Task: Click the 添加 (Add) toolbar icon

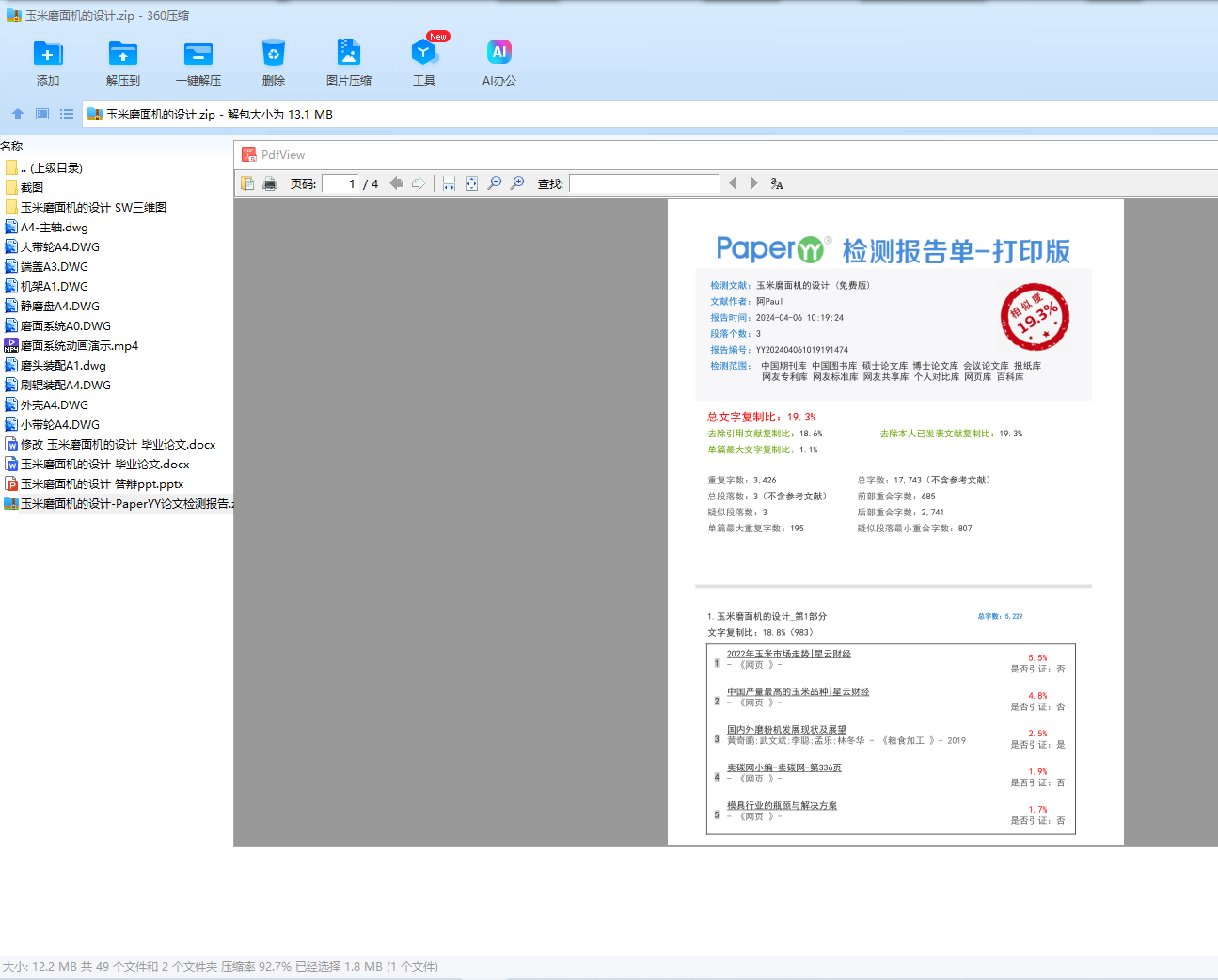Action: [48, 54]
